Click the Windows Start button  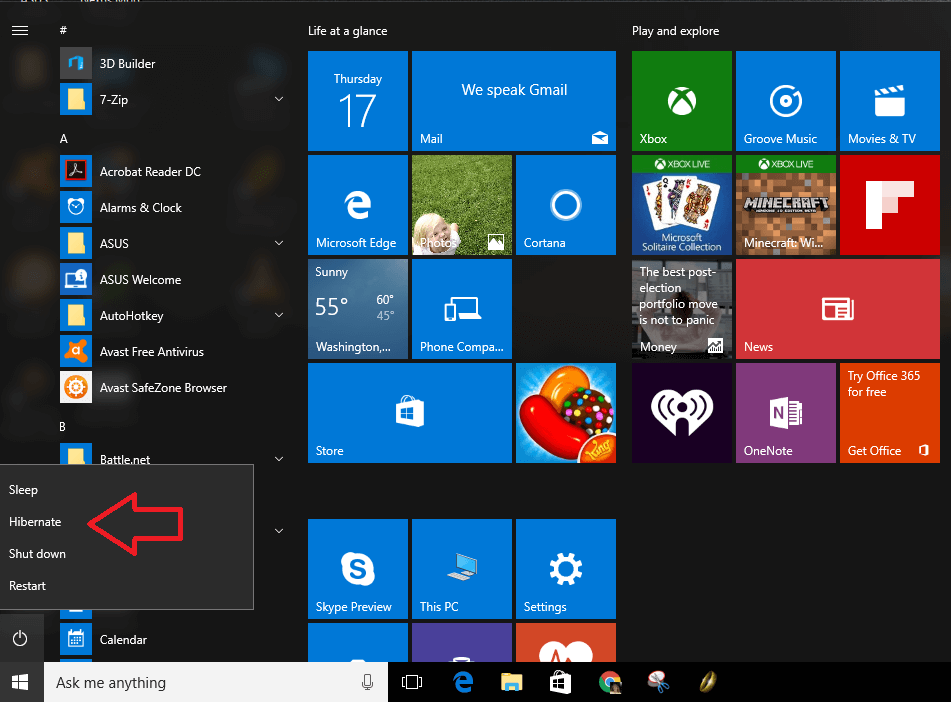20,682
